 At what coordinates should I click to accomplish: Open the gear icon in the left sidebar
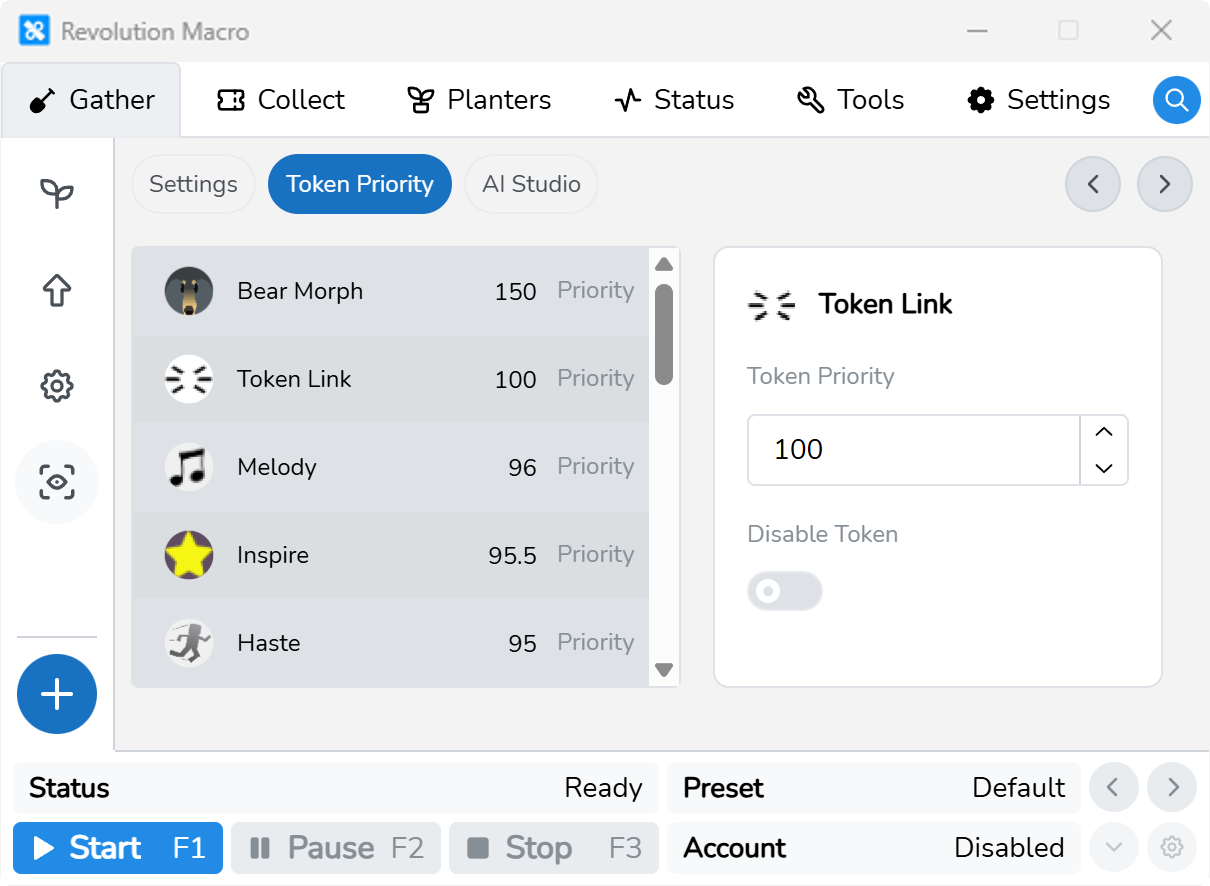click(x=57, y=386)
